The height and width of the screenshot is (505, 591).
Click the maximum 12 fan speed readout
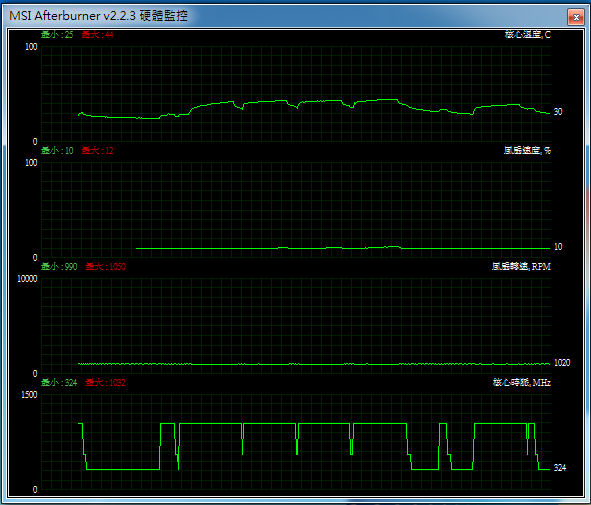click(97, 151)
